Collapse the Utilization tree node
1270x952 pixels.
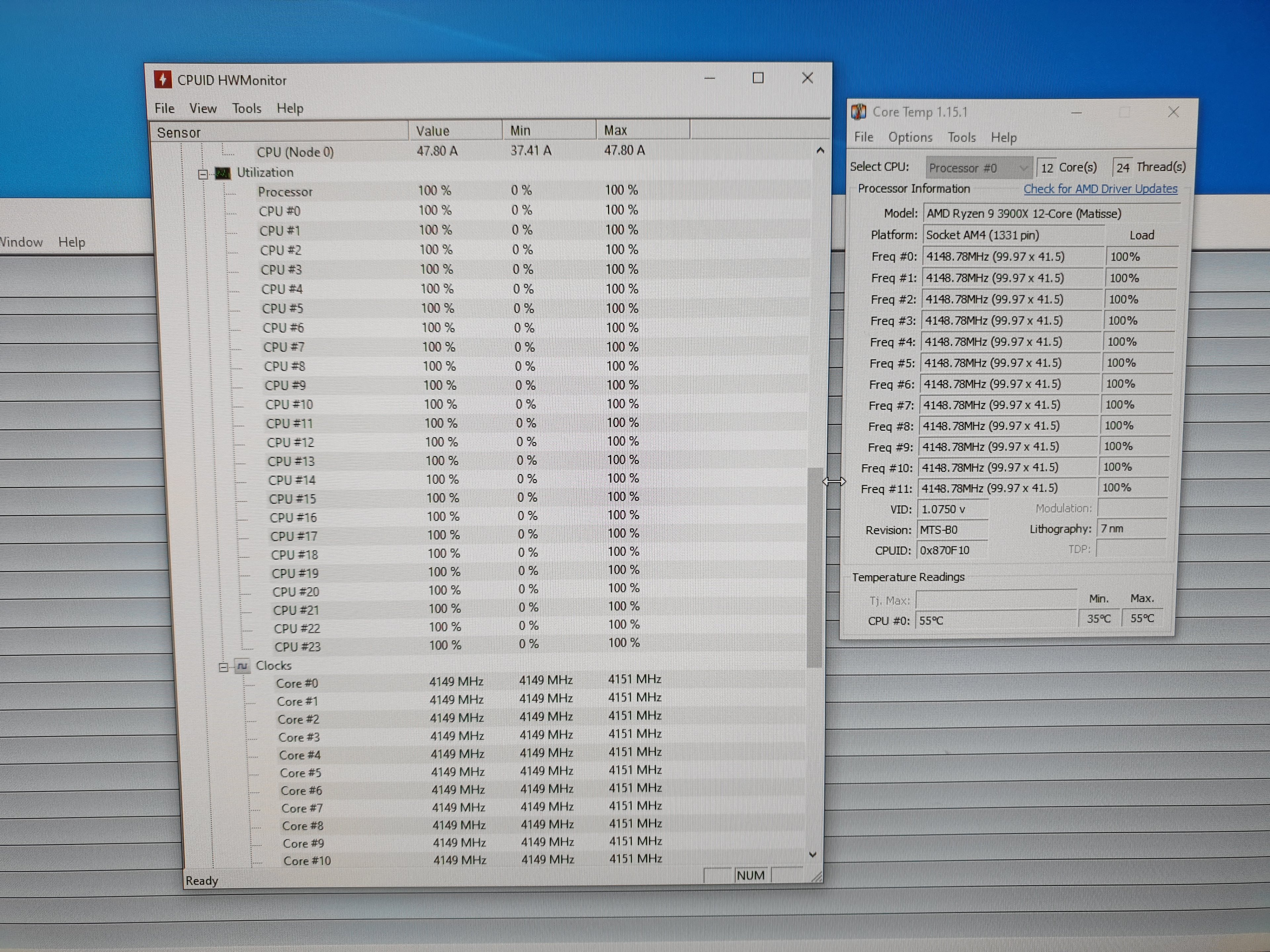click(x=203, y=174)
